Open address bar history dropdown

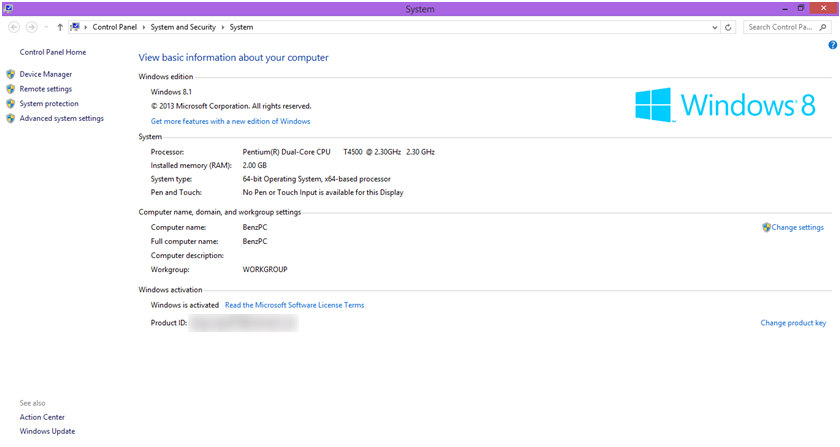[x=715, y=27]
